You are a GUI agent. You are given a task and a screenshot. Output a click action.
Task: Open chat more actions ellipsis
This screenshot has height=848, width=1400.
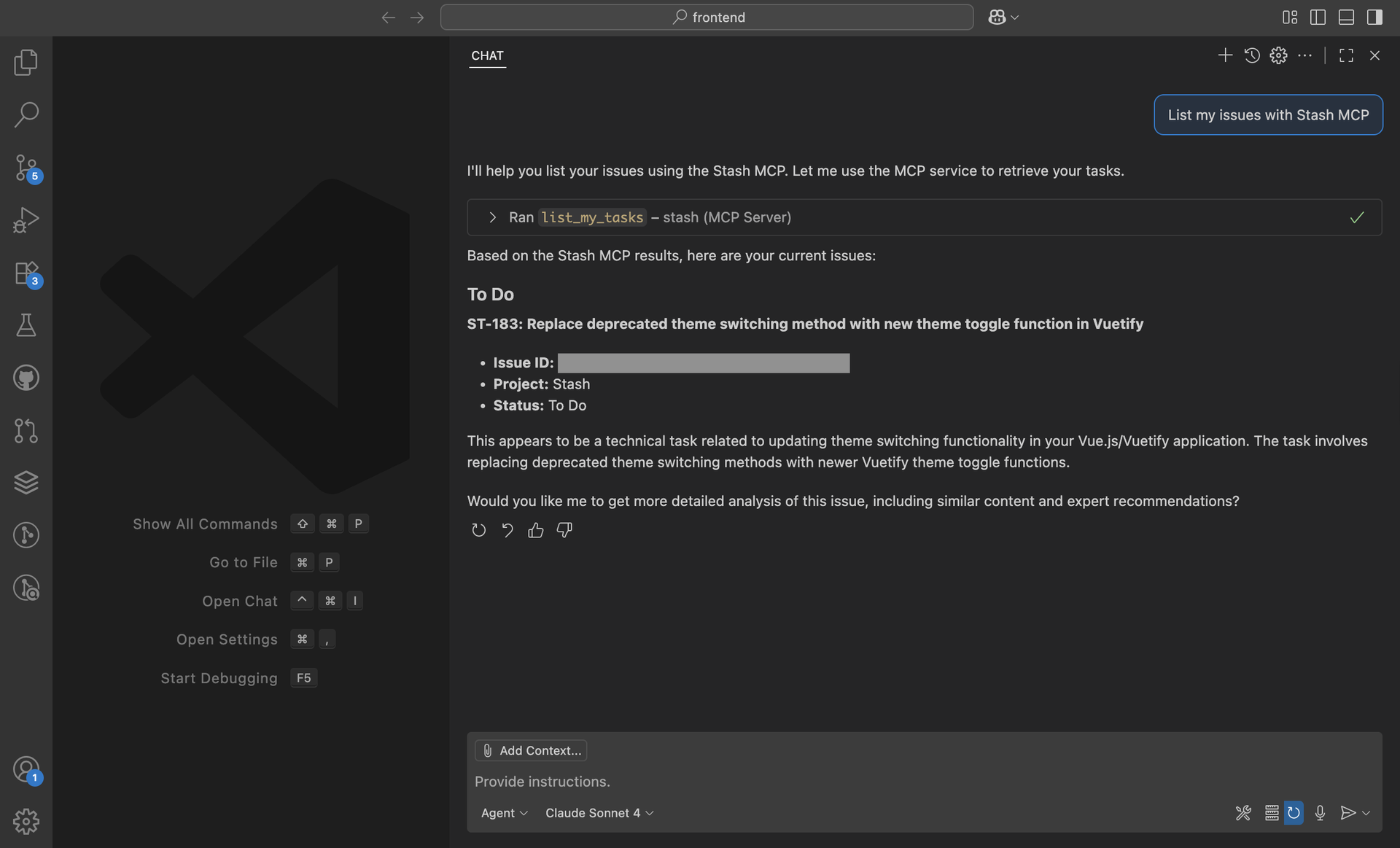tap(1305, 55)
